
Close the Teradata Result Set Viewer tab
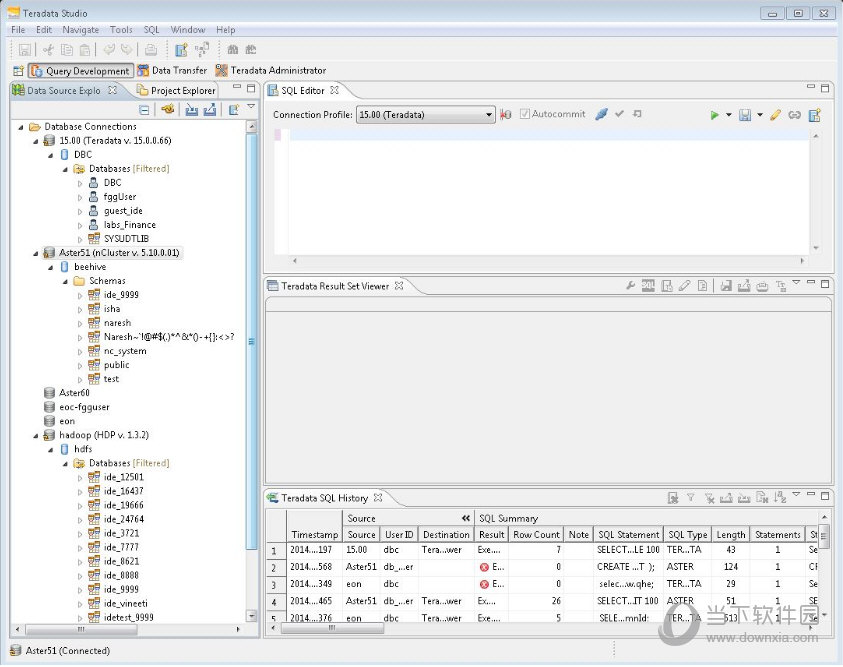(399, 285)
